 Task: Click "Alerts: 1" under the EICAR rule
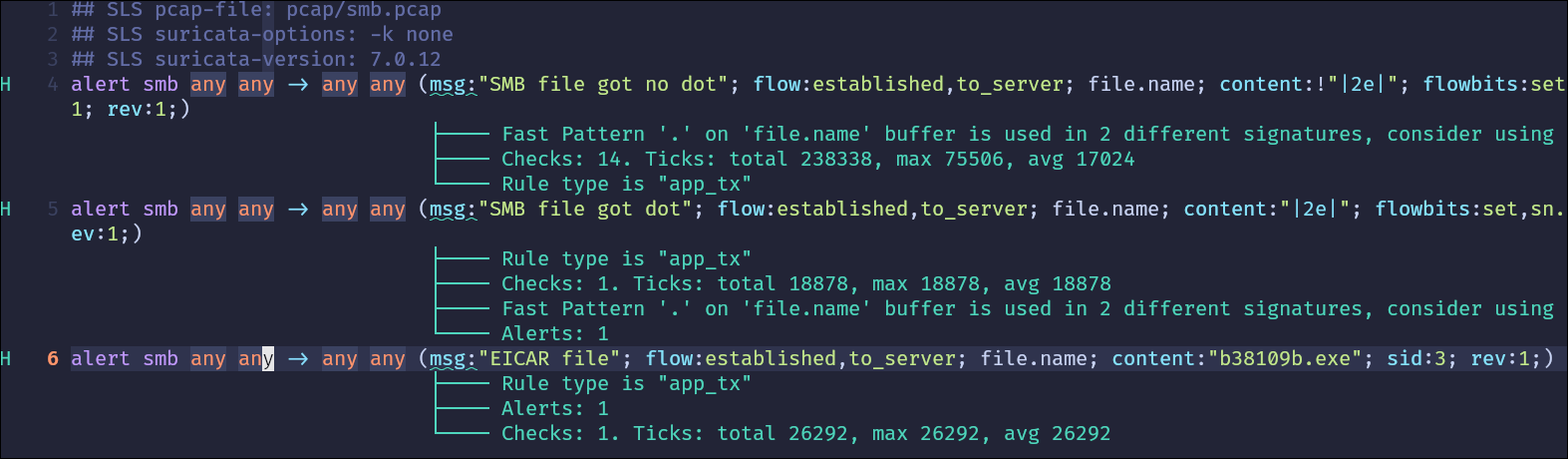click(x=554, y=409)
